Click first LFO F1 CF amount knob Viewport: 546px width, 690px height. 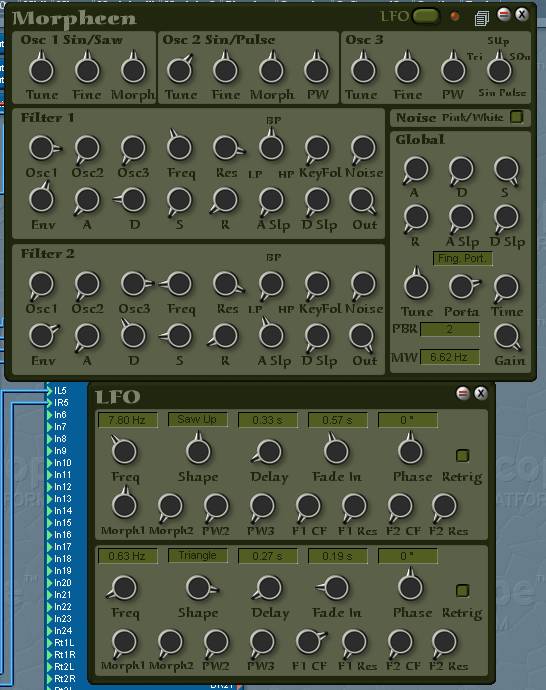(x=308, y=506)
